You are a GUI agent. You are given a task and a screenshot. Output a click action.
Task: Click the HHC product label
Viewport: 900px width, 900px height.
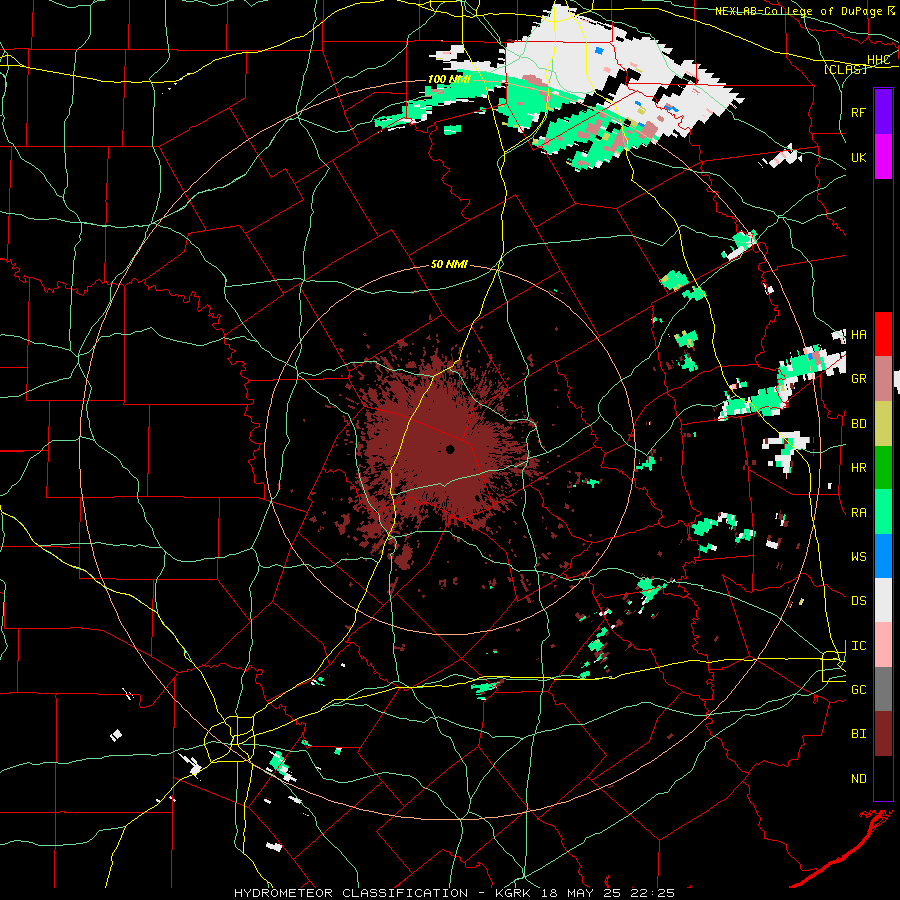pyautogui.click(x=878, y=60)
